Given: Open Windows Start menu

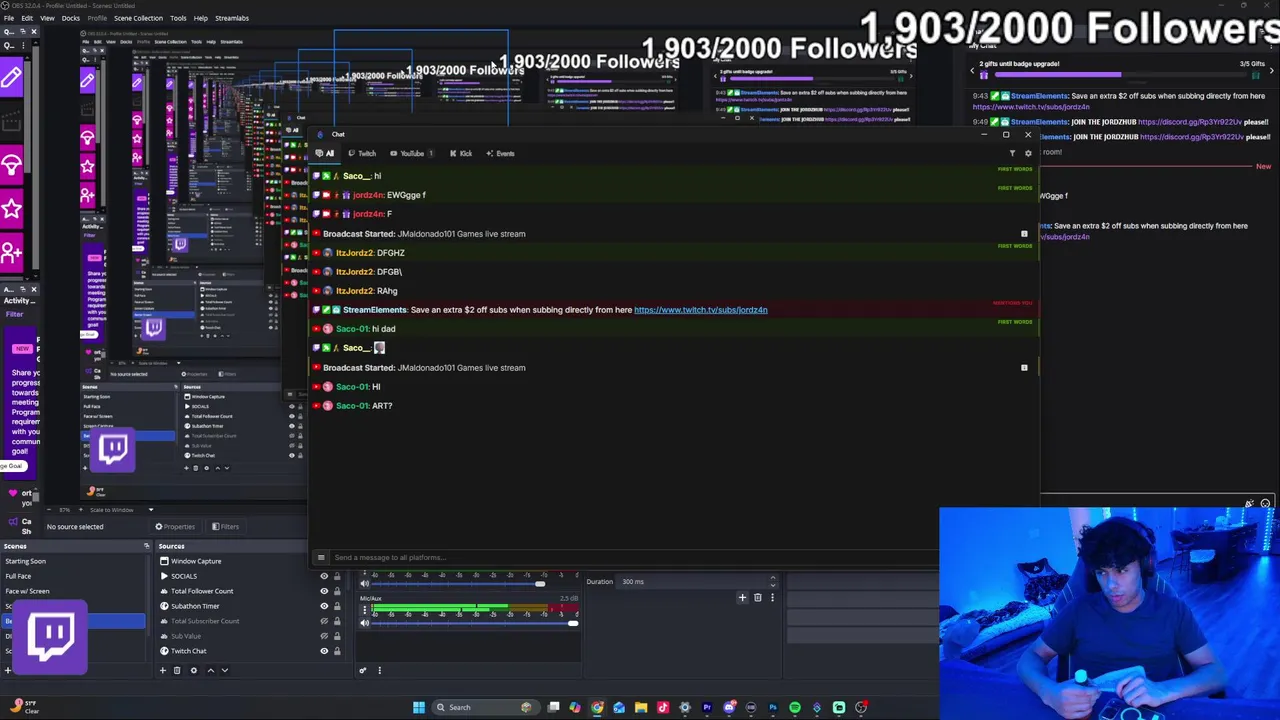Looking at the screenshot, I should [419, 707].
